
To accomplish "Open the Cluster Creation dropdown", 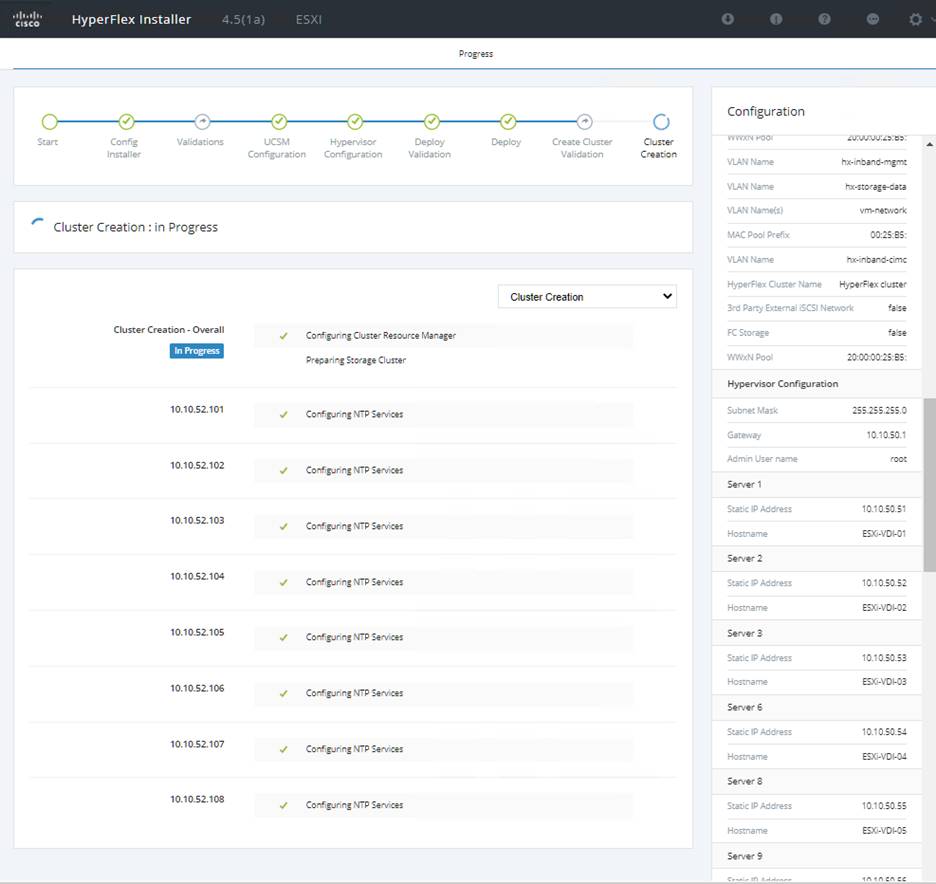I will 587,297.
